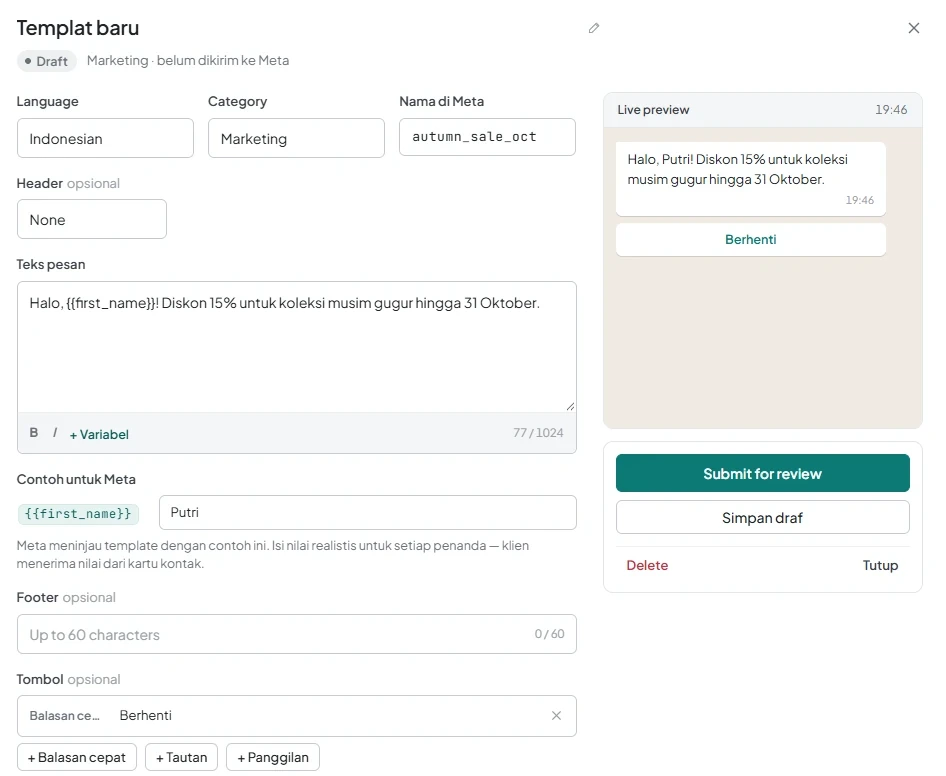Click the Draft status badge

click(47, 61)
